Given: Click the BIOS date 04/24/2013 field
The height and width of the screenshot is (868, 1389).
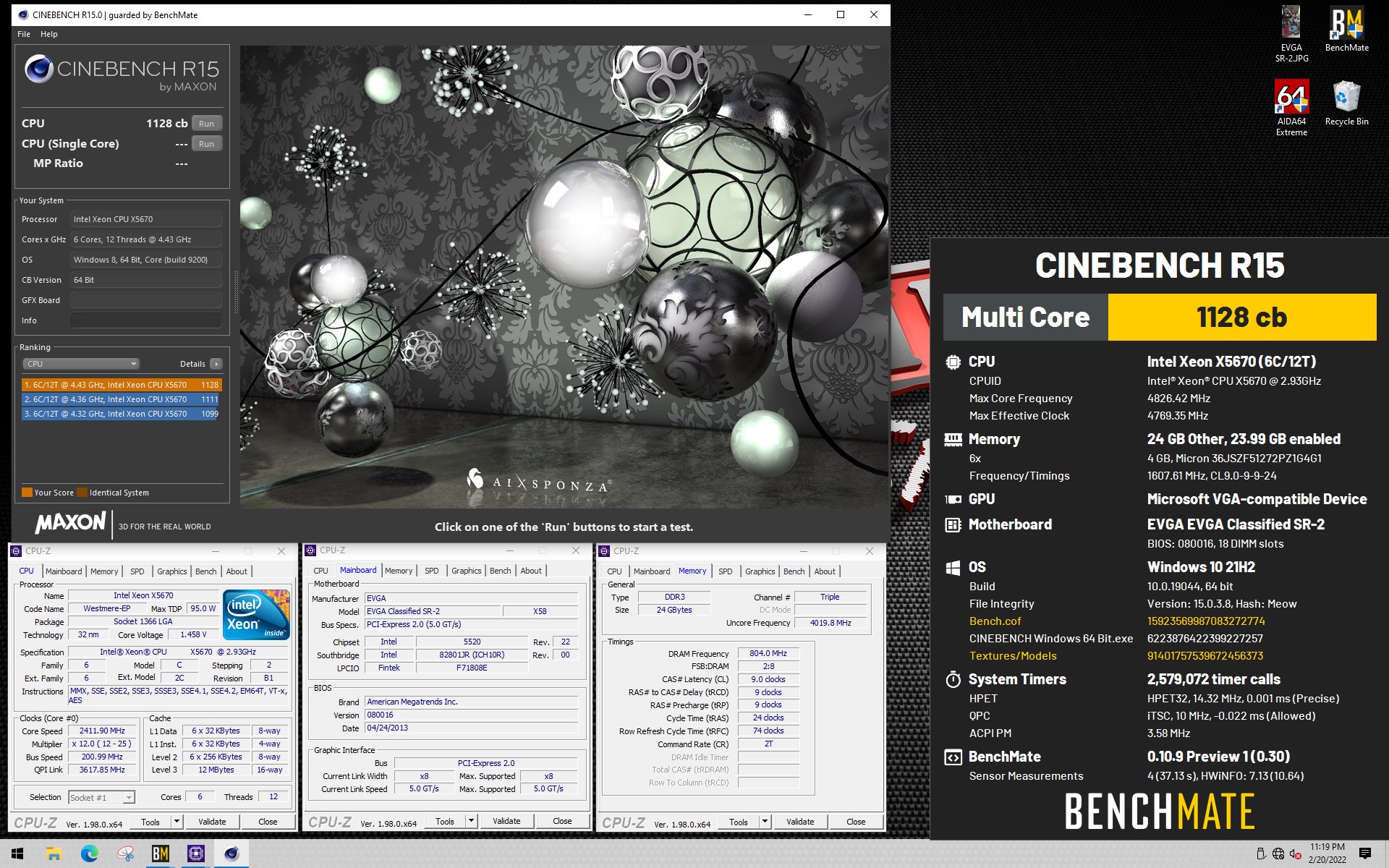Looking at the screenshot, I should pos(472,728).
